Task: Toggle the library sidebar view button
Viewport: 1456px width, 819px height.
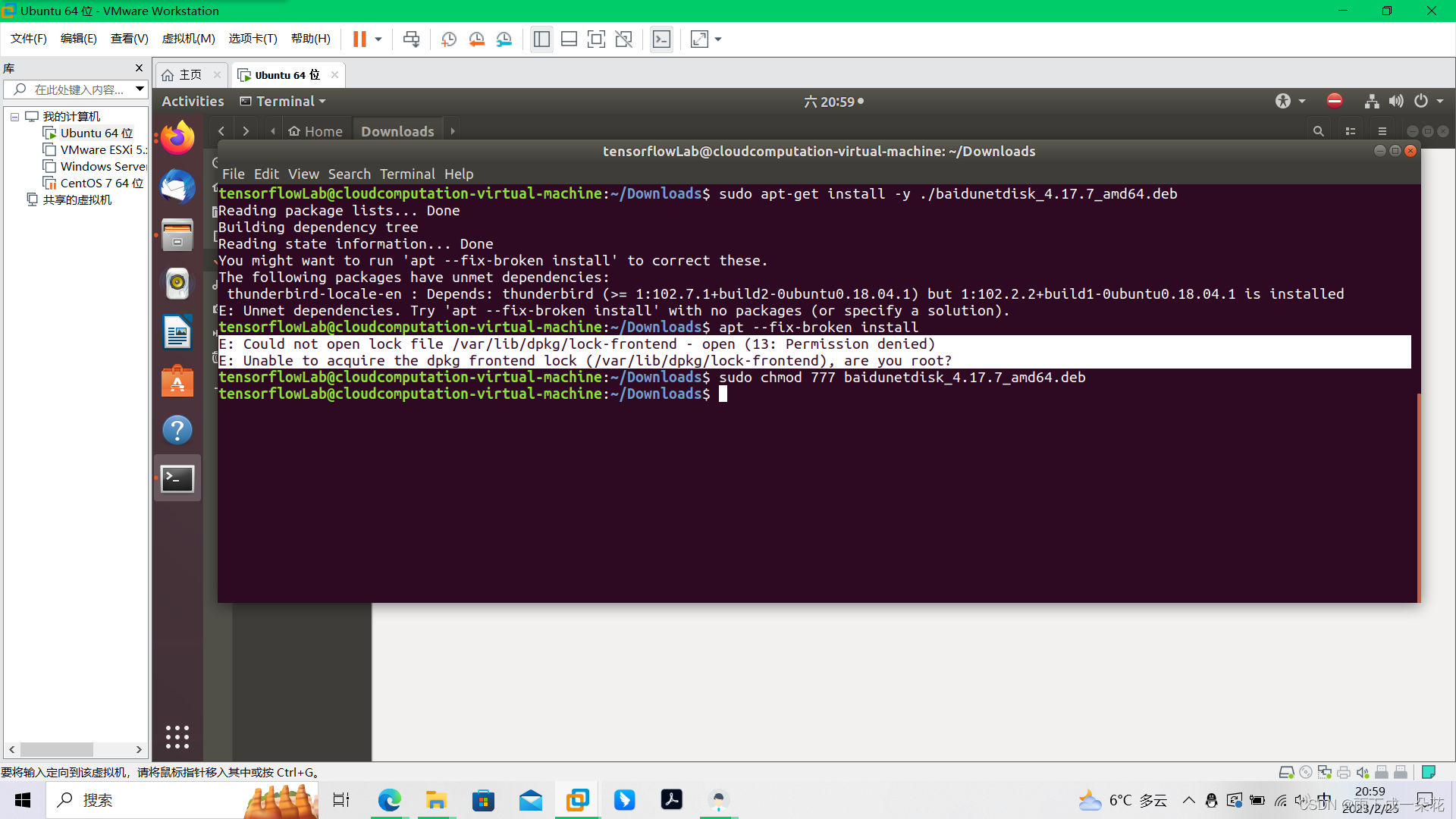Action: tap(541, 39)
